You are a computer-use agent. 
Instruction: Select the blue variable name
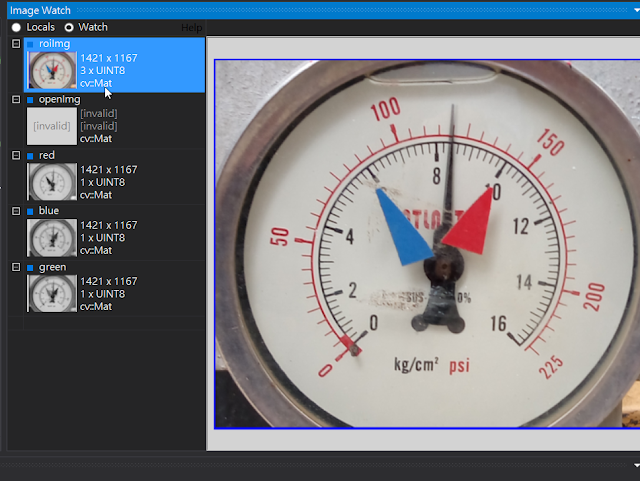point(49,211)
